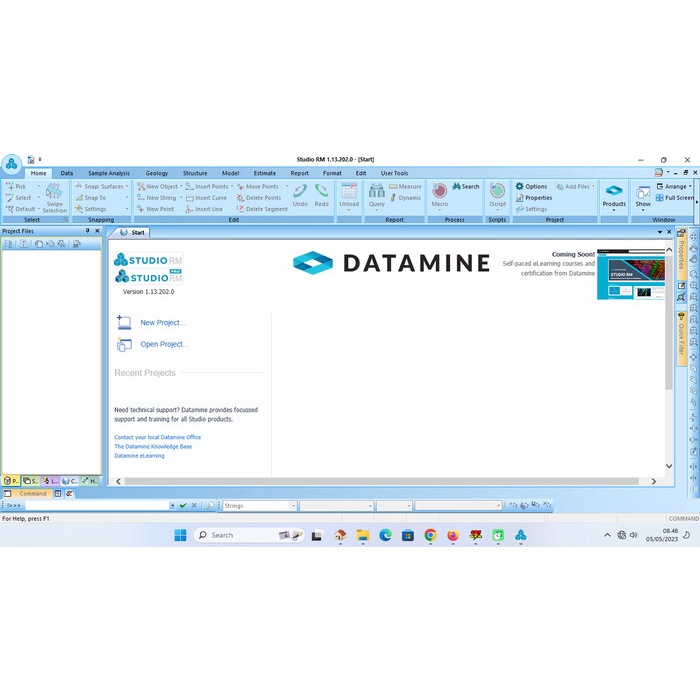Switch to the Estimate ribbon tab
700x700 pixels.
coord(265,173)
